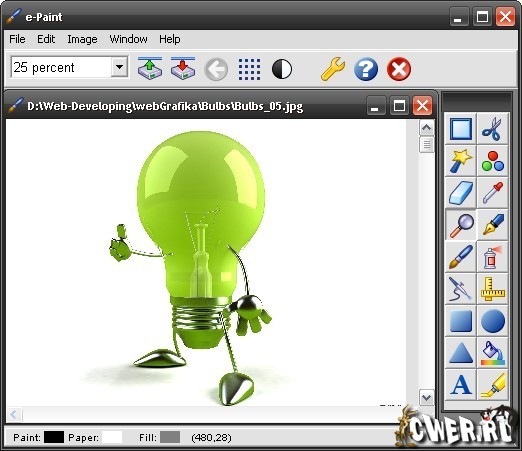Click the red down-arrow drive icon

[x=183, y=68]
